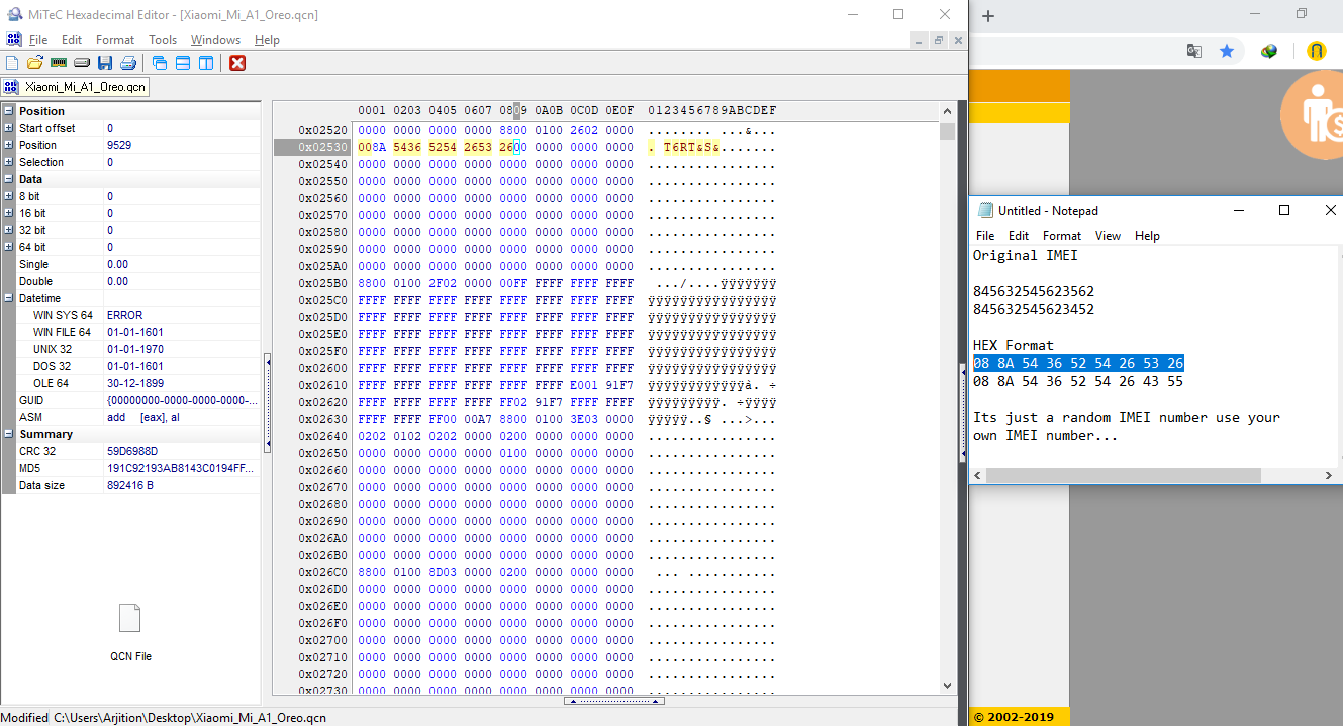This screenshot has height=726, width=1343.
Task: Click the browser bookmark star icon
Action: [1227, 51]
